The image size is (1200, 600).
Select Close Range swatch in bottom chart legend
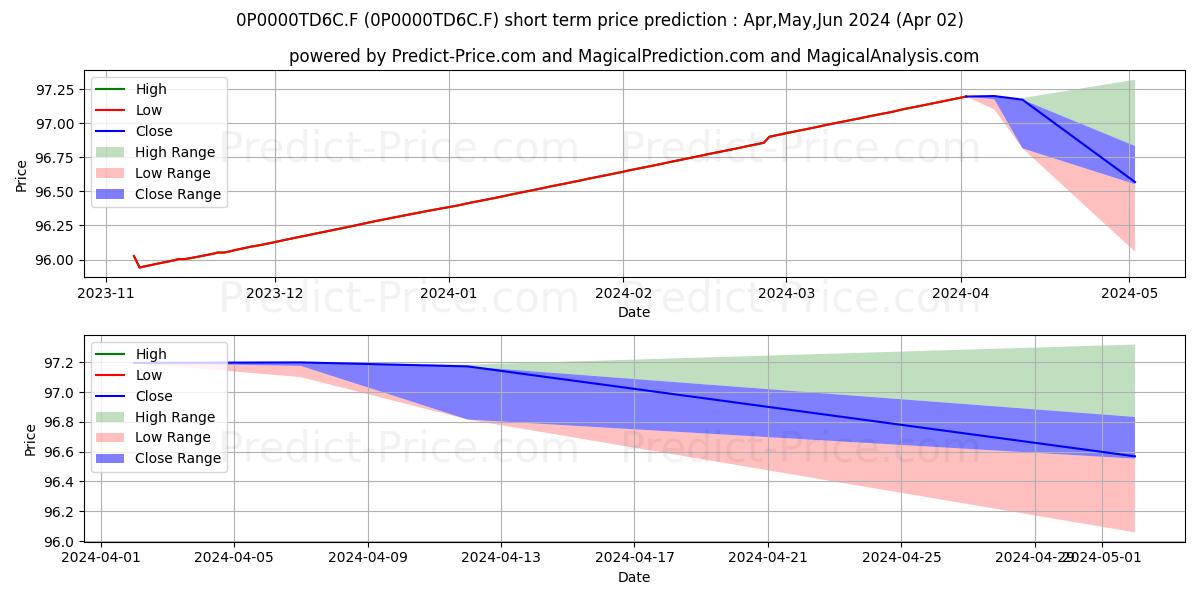pos(113,459)
